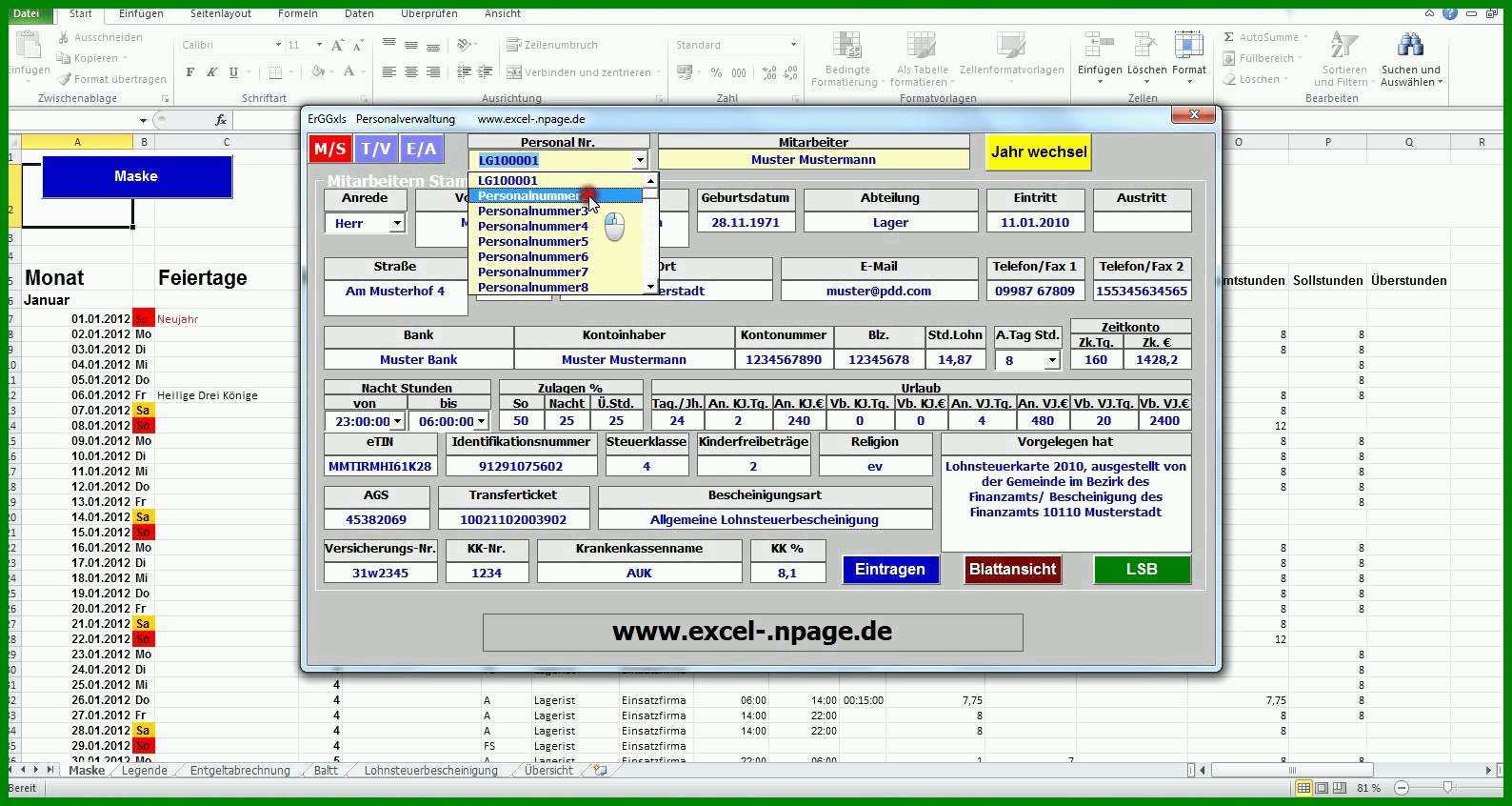This screenshot has height=806, width=1512.
Task: Click the Format übertragen paintbrush
Action: 64,79
